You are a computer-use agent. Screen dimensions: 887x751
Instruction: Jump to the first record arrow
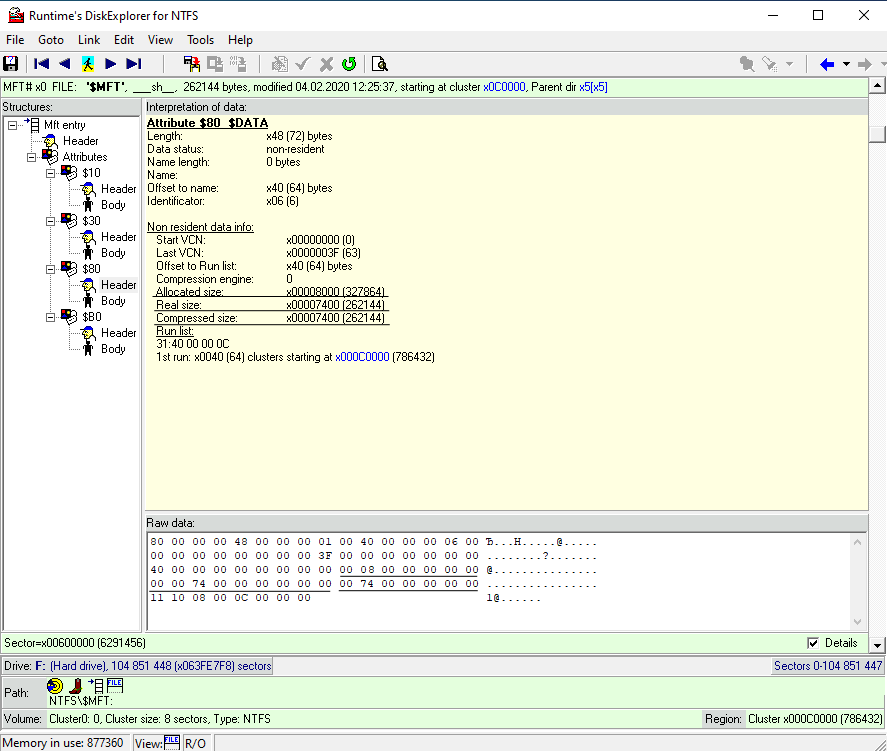coord(42,64)
